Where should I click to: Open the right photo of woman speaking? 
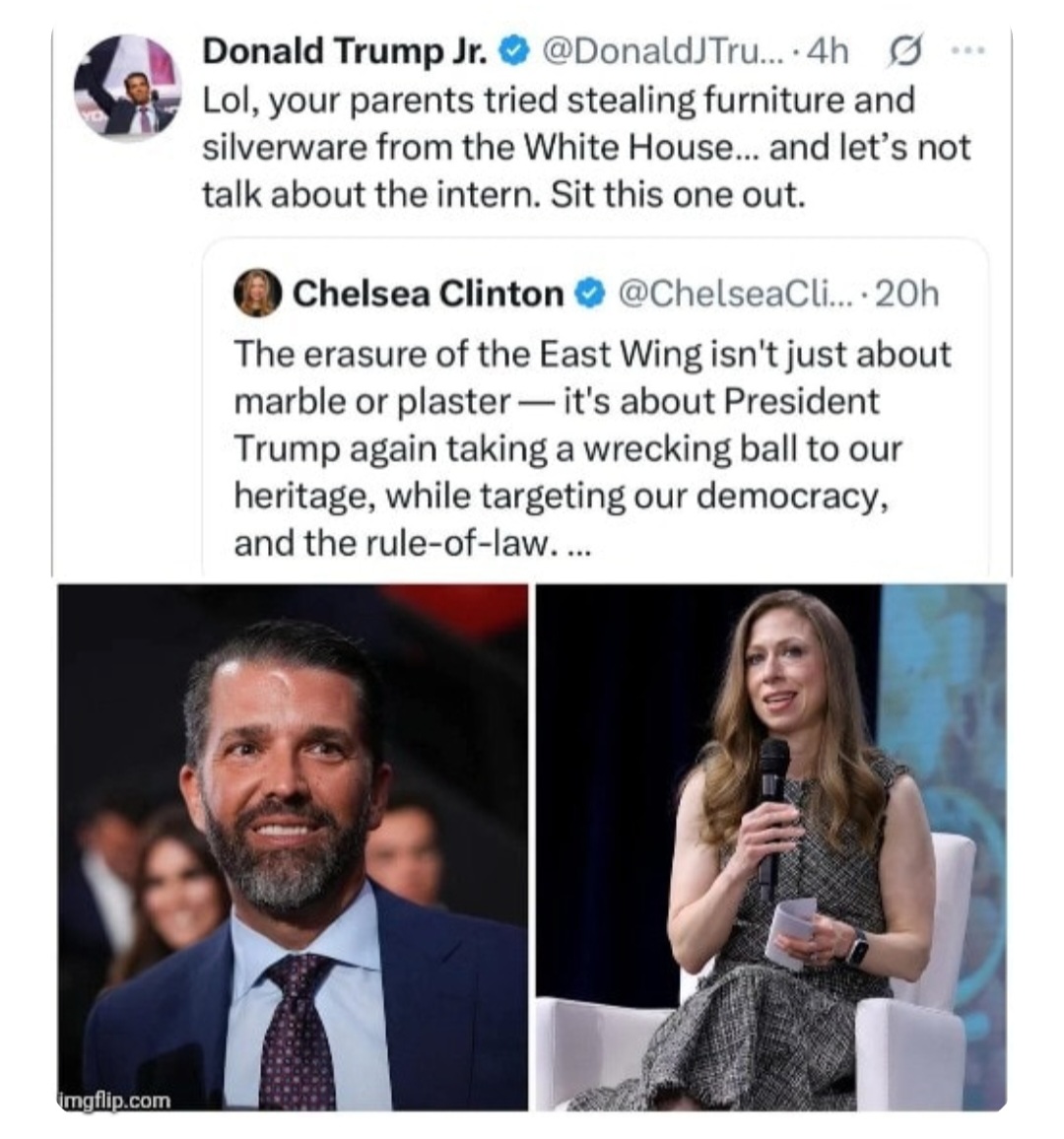click(770, 847)
